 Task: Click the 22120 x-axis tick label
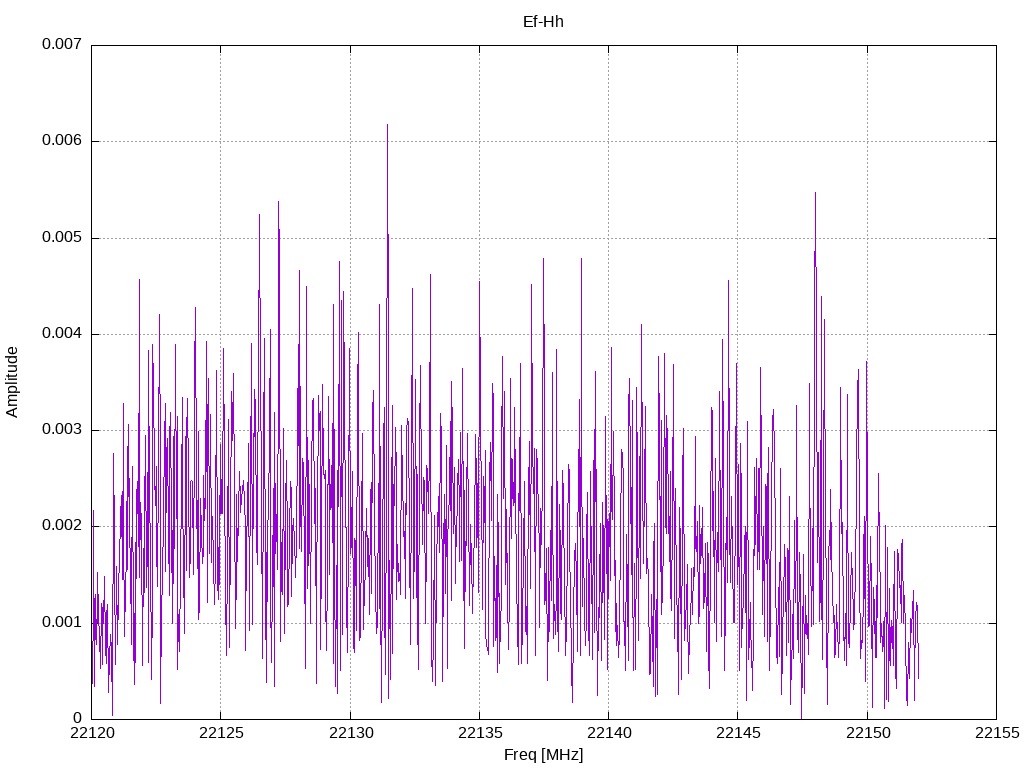91,733
